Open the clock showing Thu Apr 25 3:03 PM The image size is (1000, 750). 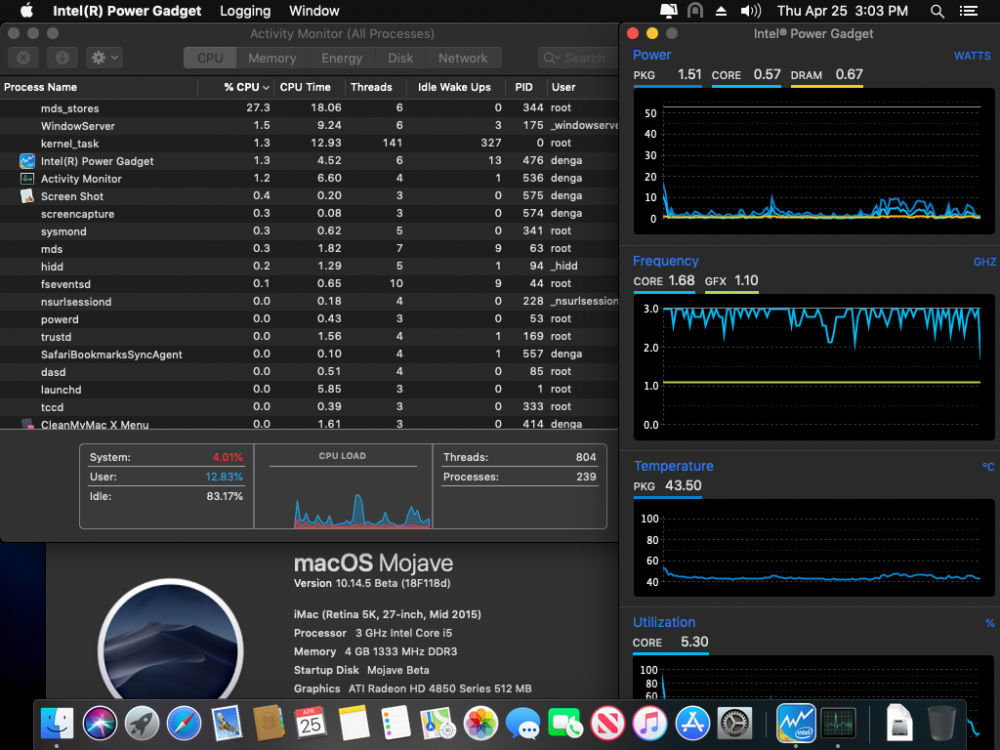tap(842, 11)
